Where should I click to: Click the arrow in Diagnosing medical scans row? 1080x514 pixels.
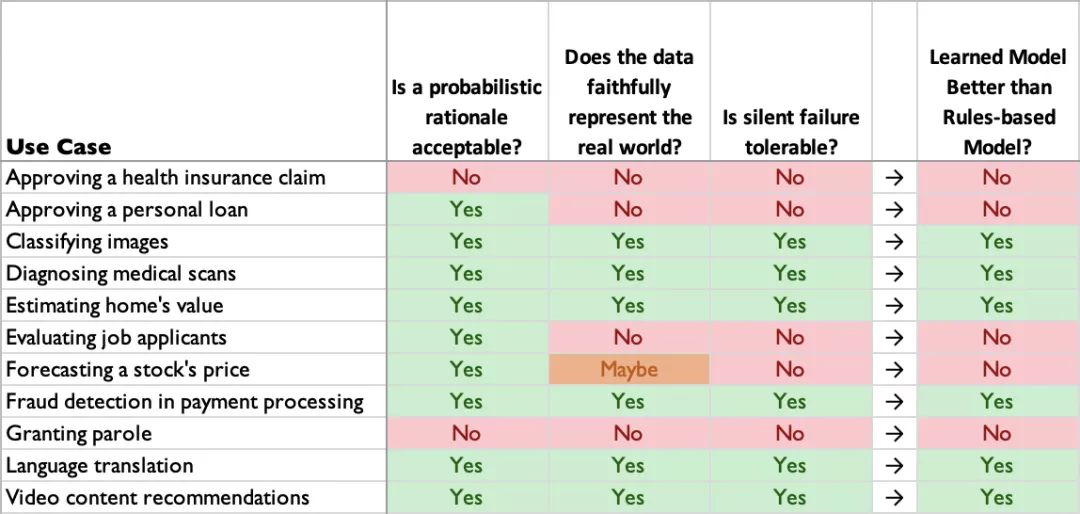click(x=895, y=274)
